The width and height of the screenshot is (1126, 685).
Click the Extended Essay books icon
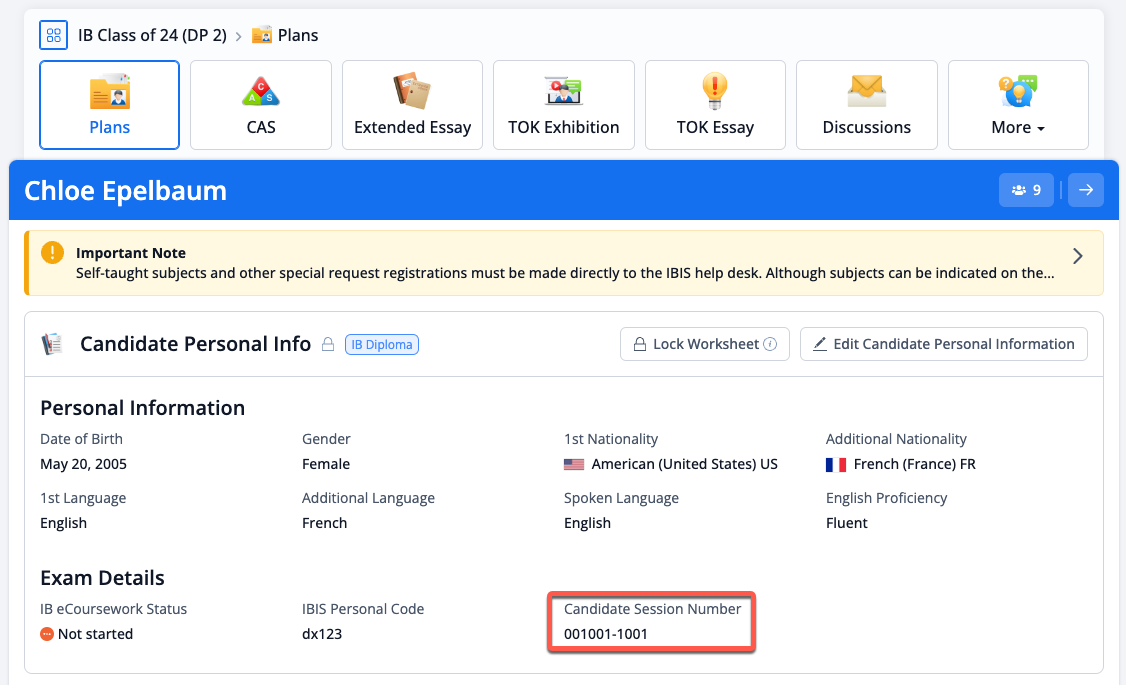tap(412, 90)
